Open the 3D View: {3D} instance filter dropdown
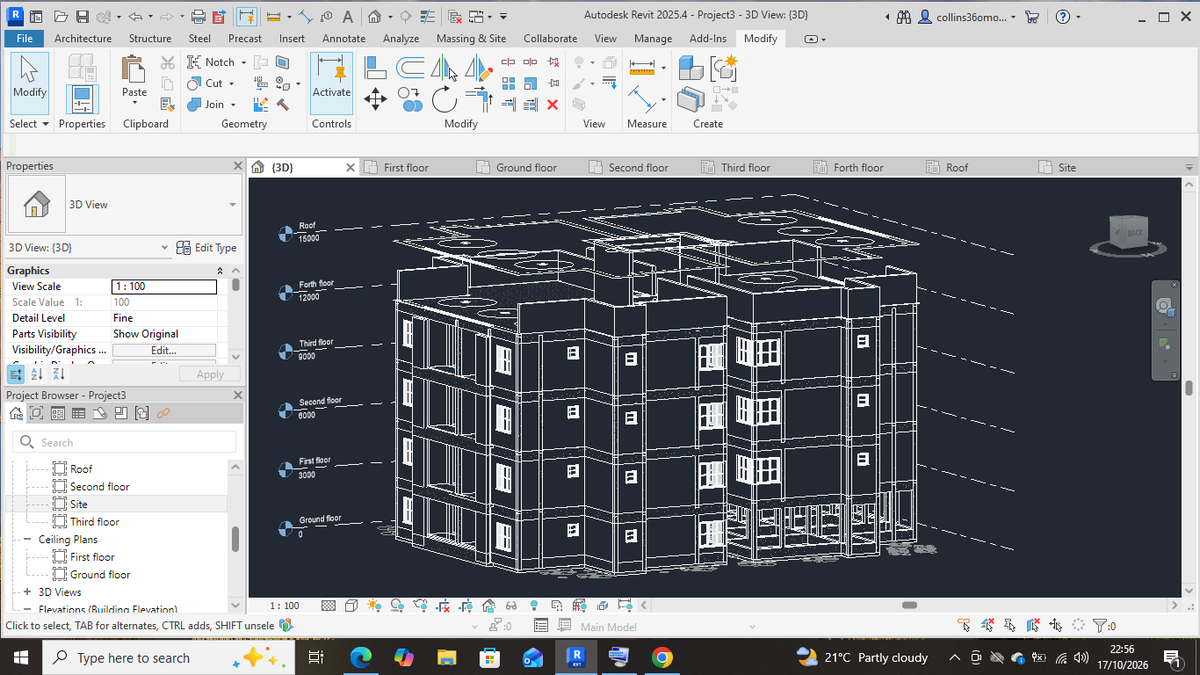1200x675 pixels. 165,247
